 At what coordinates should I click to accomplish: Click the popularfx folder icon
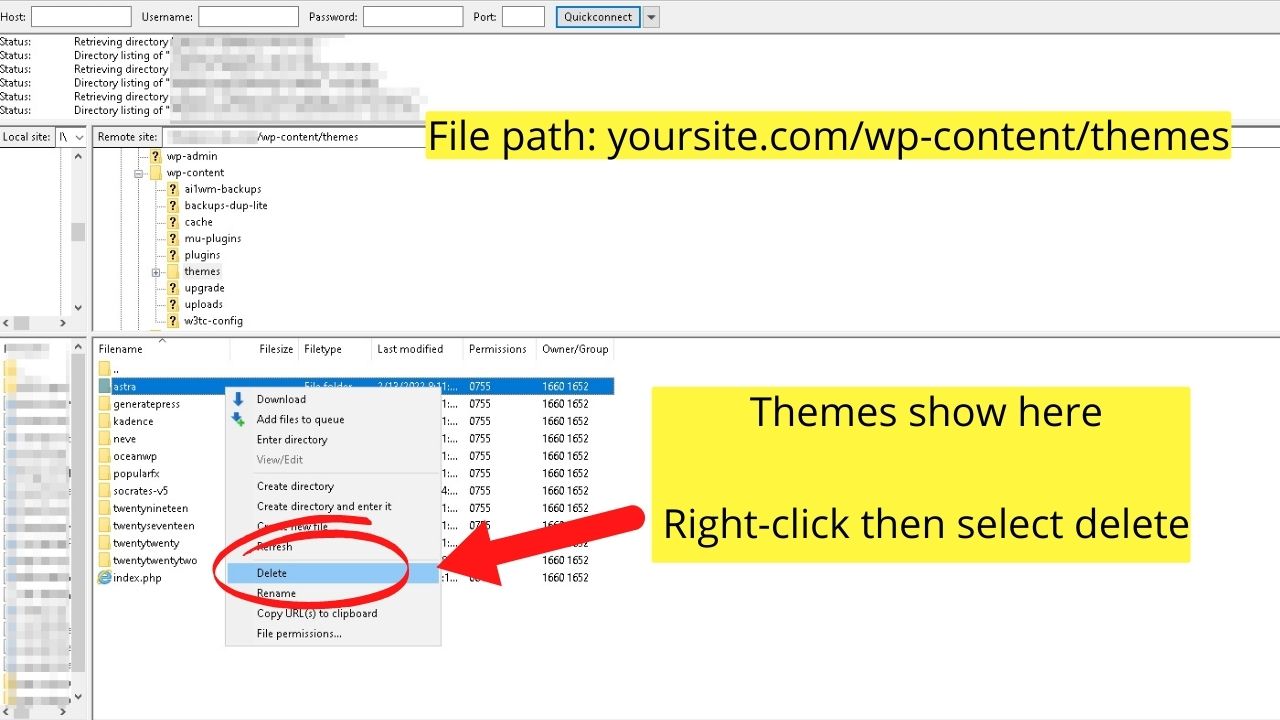tap(104, 473)
